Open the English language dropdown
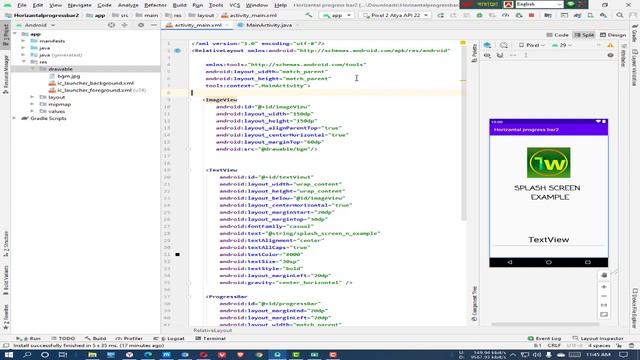 pos(539,4)
